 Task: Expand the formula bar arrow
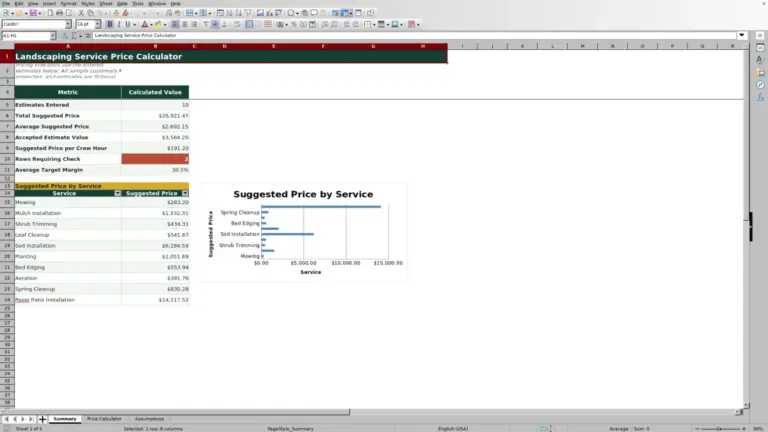click(742, 35)
